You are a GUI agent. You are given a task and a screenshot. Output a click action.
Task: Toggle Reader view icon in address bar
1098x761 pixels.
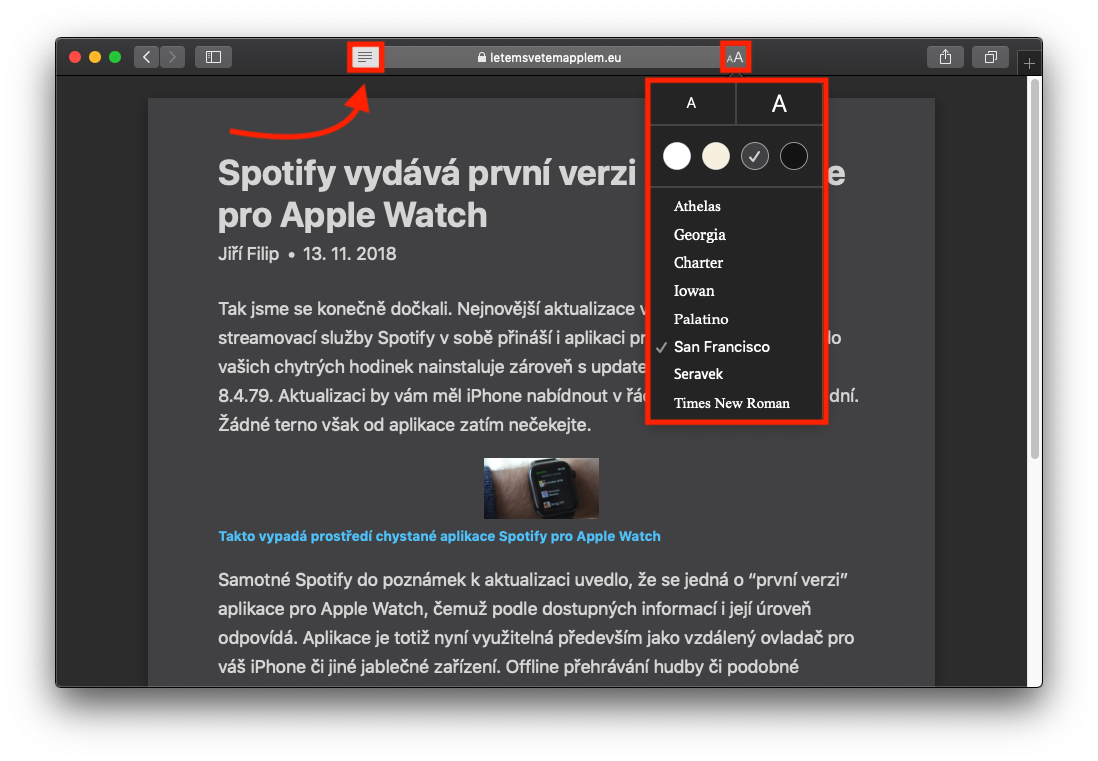click(x=365, y=57)
